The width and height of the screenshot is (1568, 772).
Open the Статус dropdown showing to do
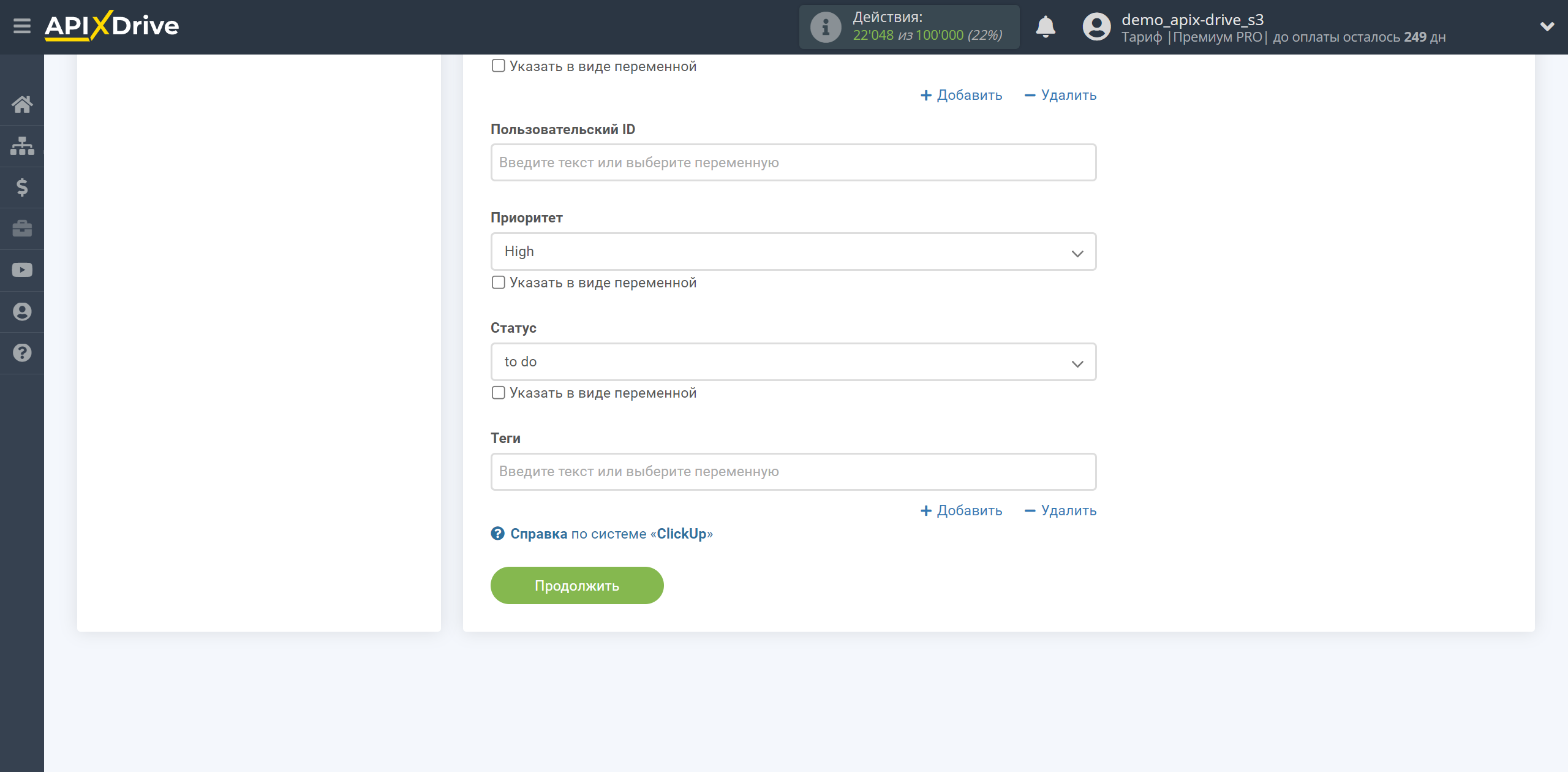click(793, 362)
